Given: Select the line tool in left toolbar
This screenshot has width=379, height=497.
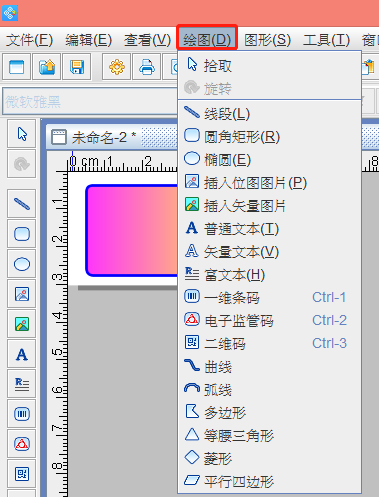Looking at the screenshot, I should point(22,204).
